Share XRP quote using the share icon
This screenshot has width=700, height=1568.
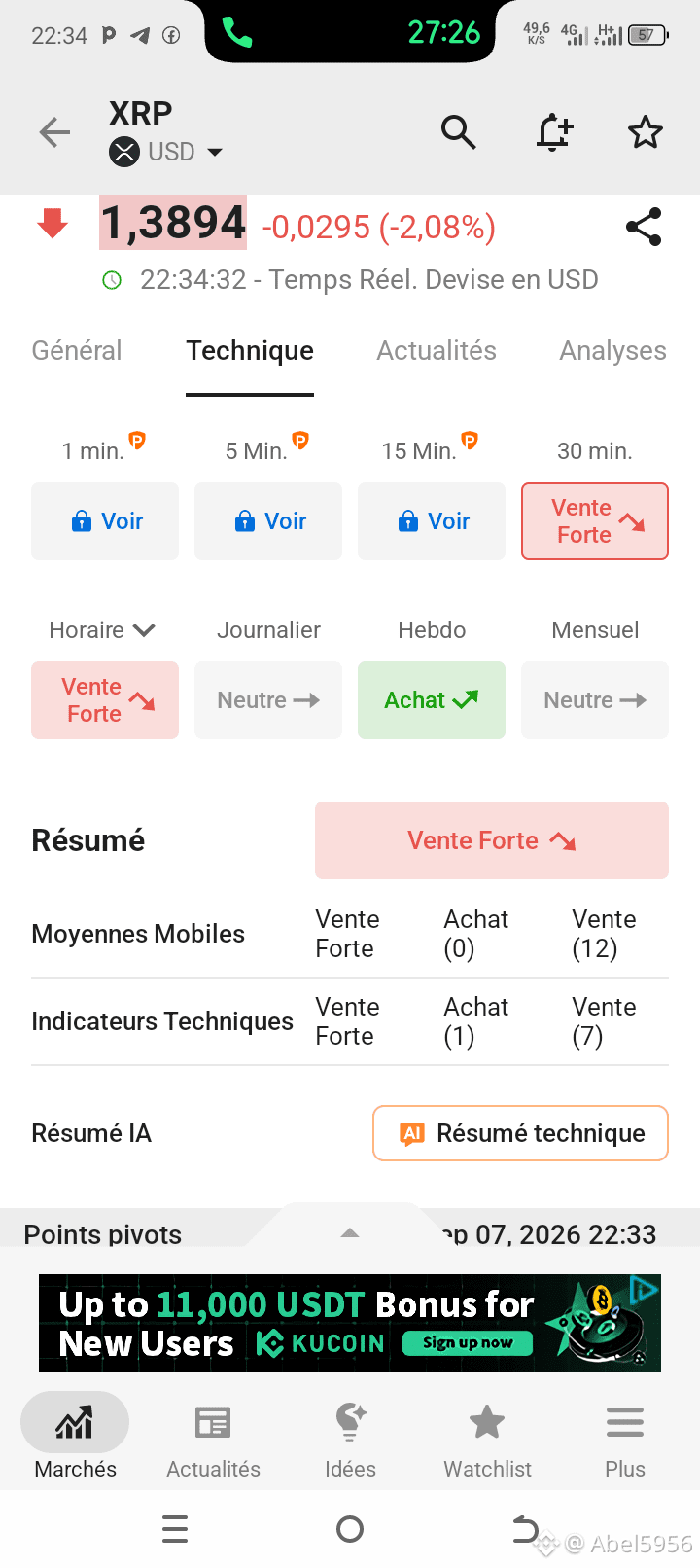click(x=644, y=227)
